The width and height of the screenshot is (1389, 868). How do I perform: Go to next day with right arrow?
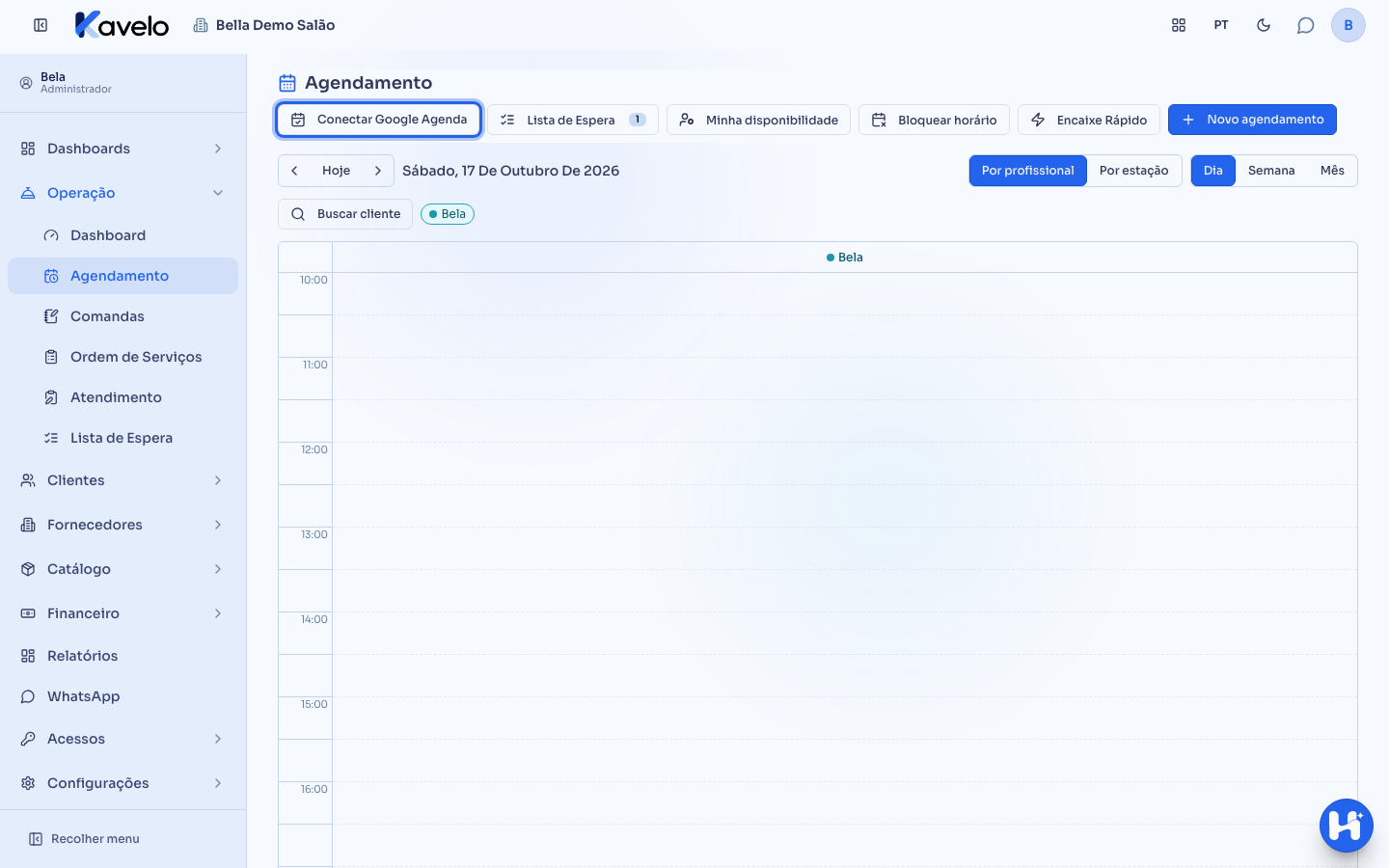tap(378, 171)
